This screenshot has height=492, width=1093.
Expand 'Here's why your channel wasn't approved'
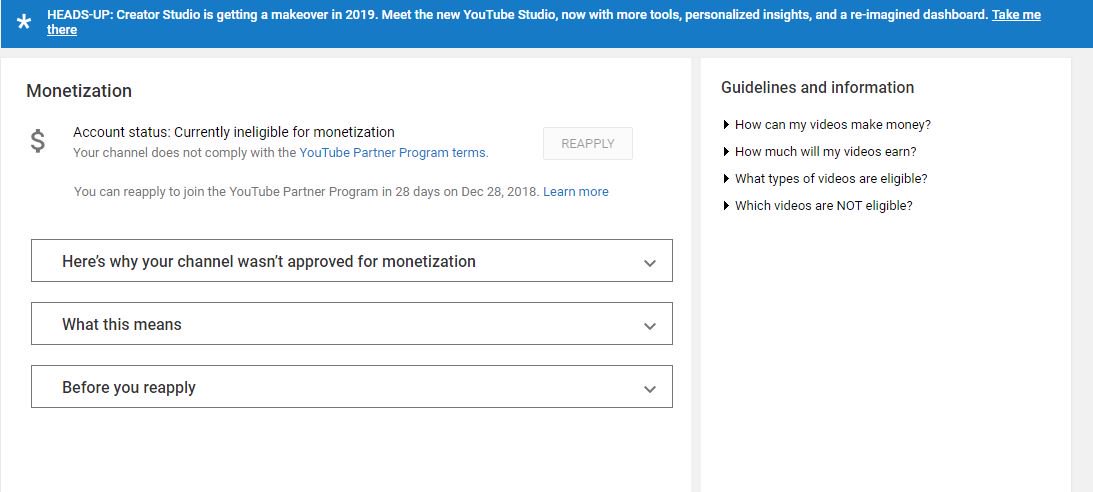pyautogui.click(x=352, y=261)
